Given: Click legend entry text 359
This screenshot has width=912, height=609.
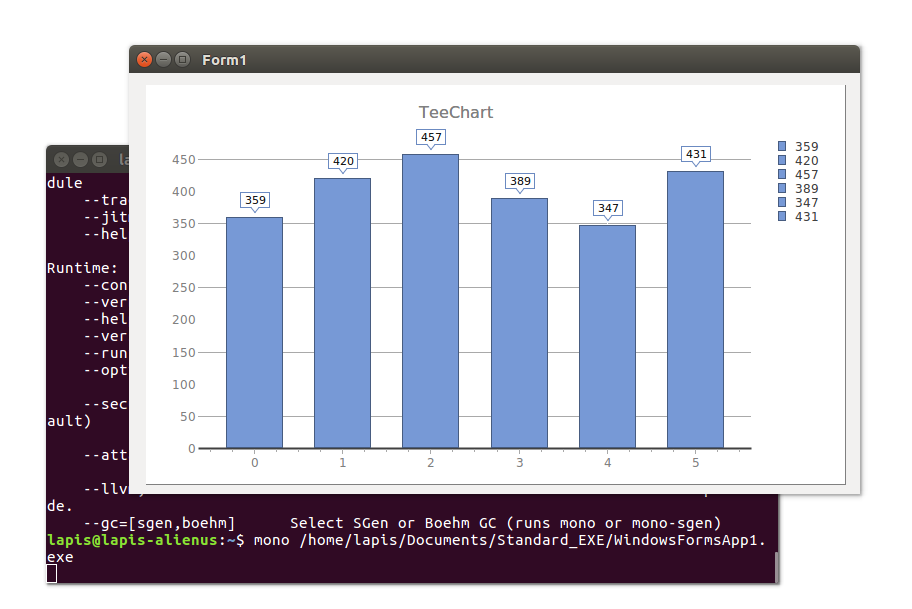Looking at the screenshot, I should point(807,147).
